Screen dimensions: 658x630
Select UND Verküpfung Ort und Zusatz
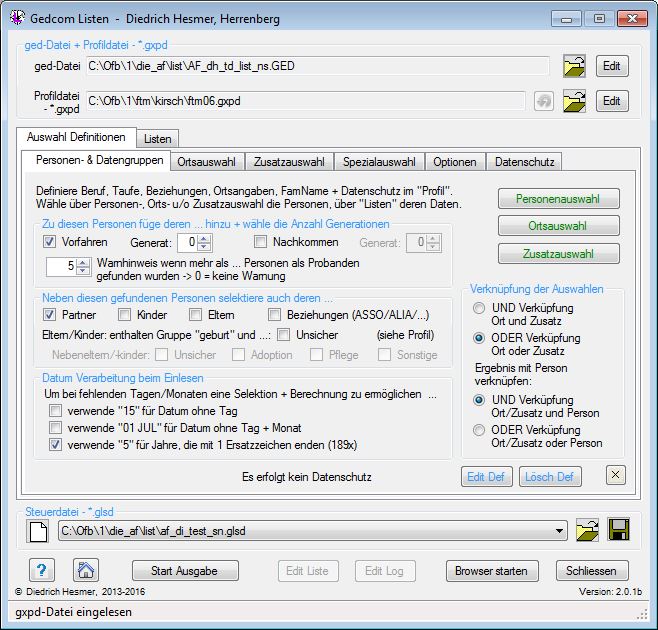click(479, 308)
